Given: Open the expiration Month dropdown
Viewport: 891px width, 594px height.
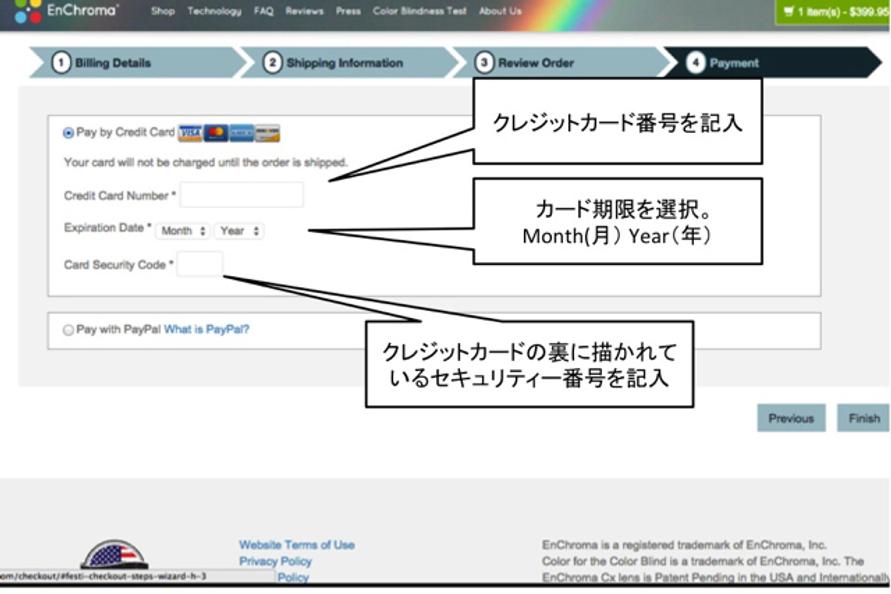Looking at the screenshot, I should point(183,231).
